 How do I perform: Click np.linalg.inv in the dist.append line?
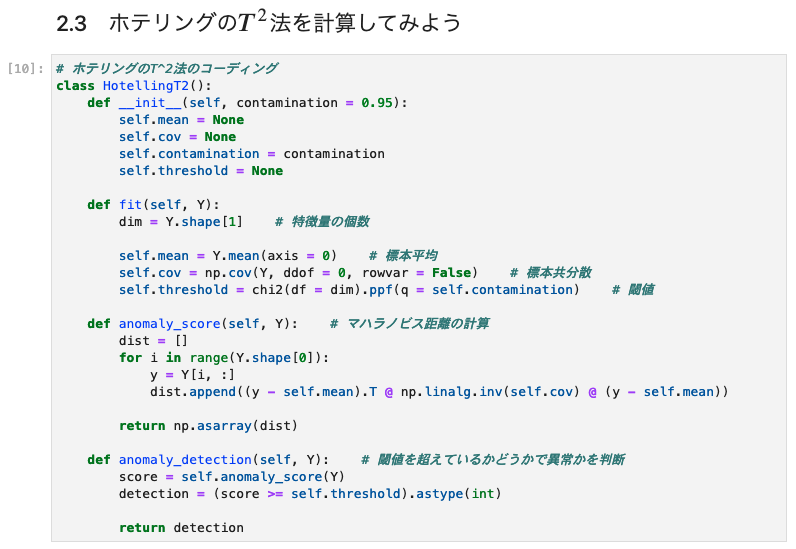pos(452,392)
